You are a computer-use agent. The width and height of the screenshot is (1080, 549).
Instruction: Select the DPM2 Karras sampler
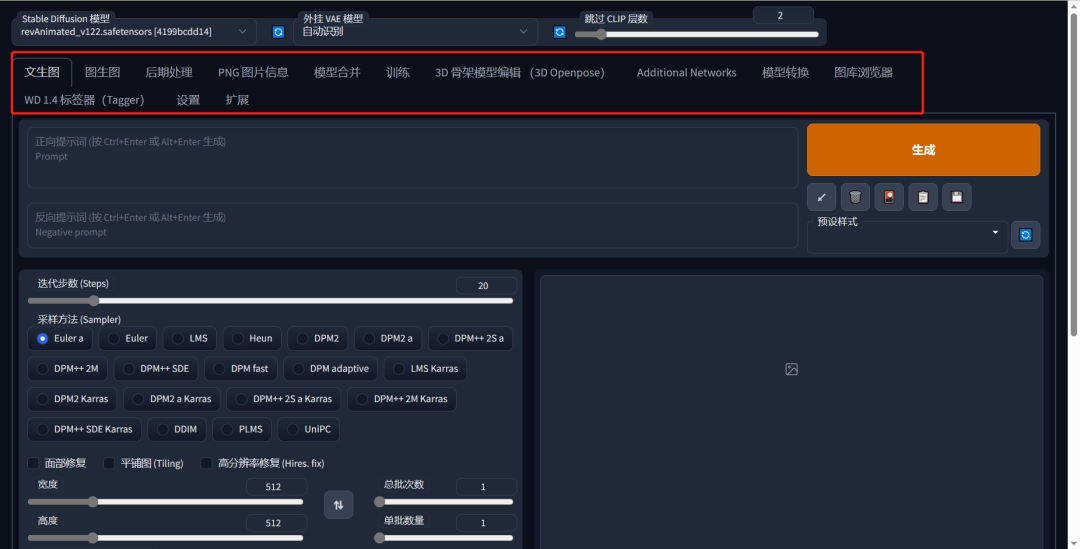tap(72, 399)
